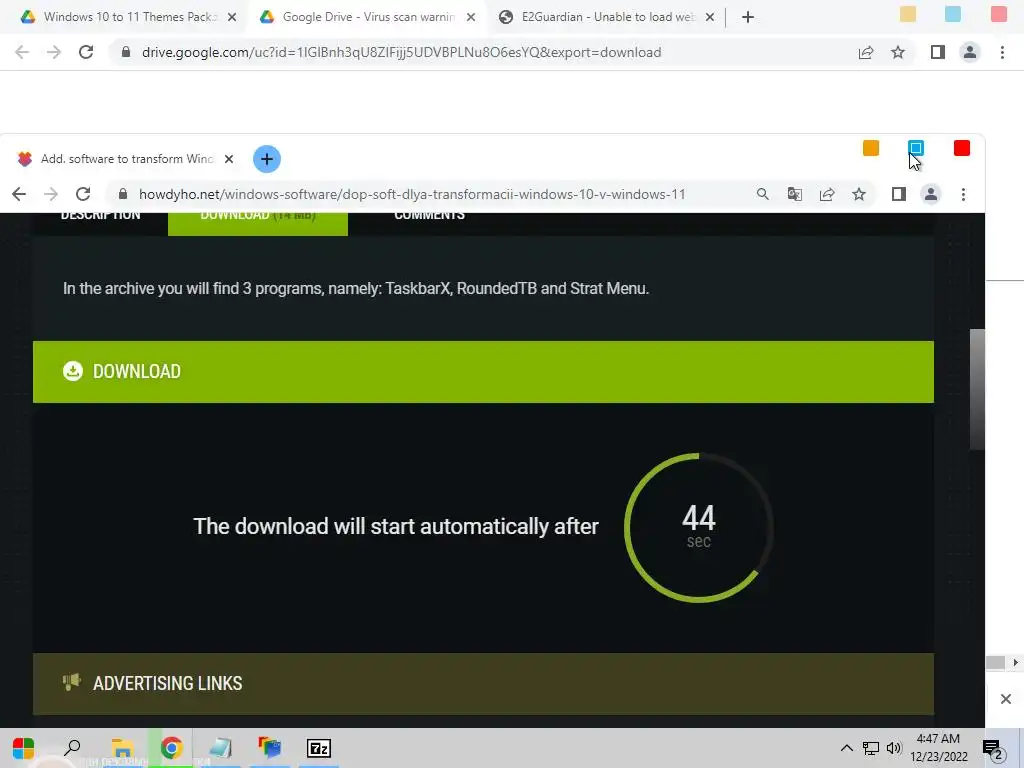Close the howdyho tab
The height and width of the screenshot is (768, 1024).
(229, 159)
